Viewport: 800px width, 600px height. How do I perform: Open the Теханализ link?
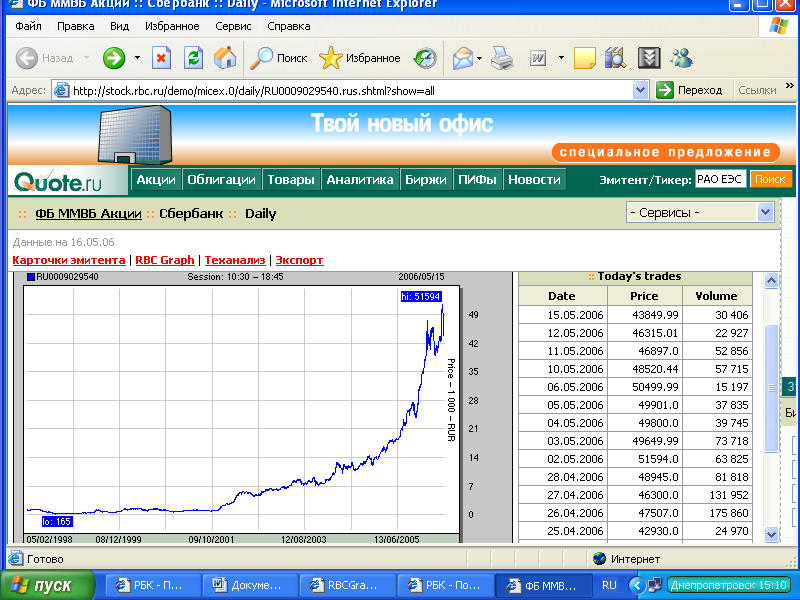235,260
